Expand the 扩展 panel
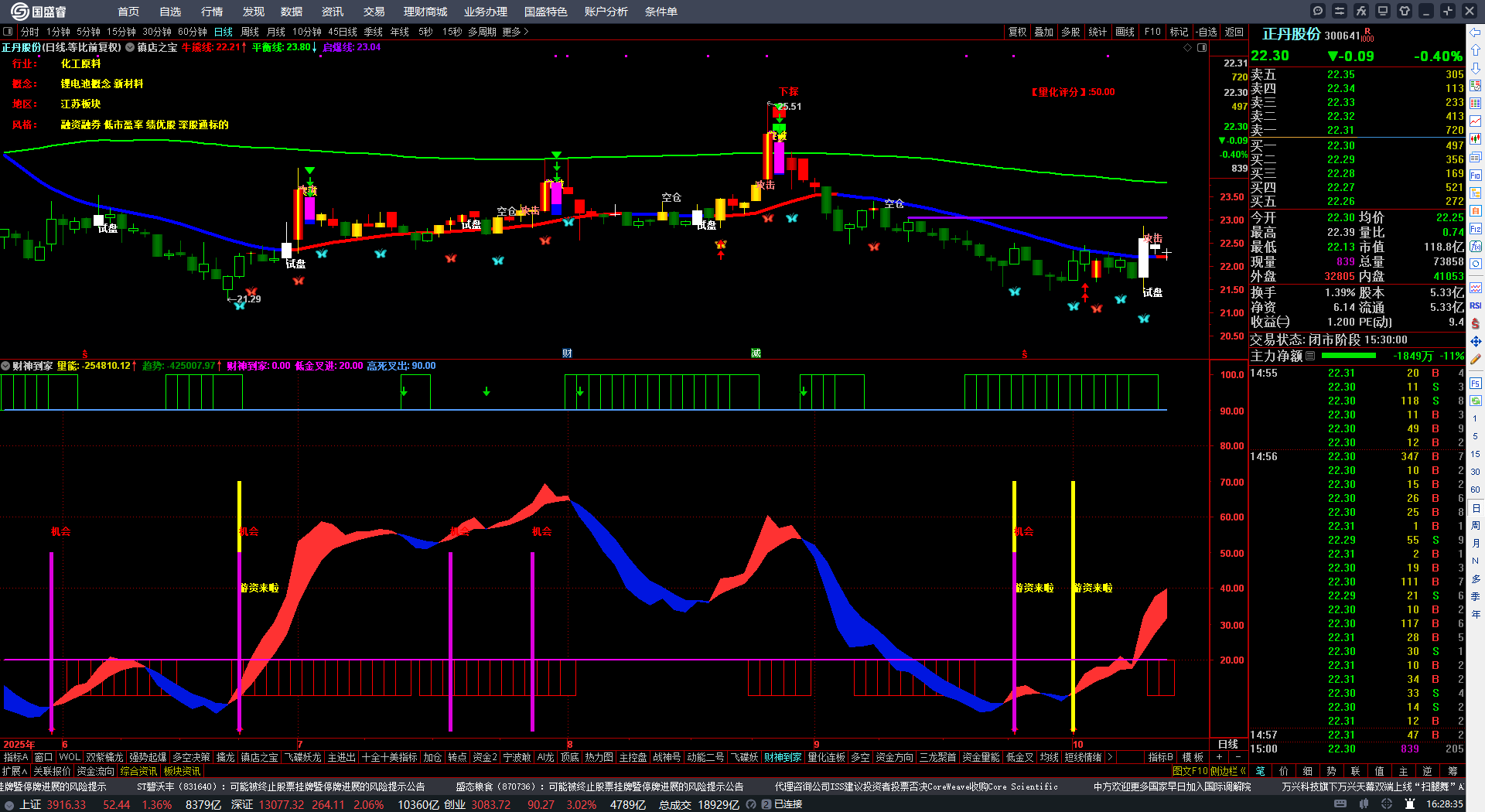 coord(14,771)
